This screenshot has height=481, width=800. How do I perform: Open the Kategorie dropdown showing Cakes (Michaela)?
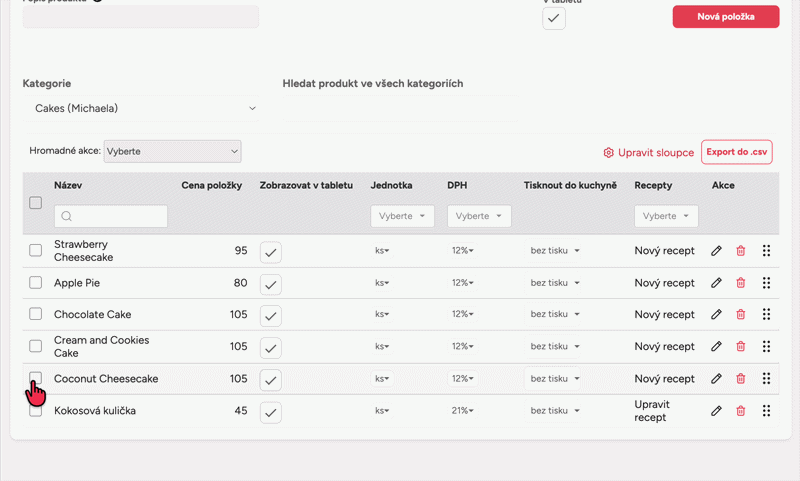tap(140, 108)
